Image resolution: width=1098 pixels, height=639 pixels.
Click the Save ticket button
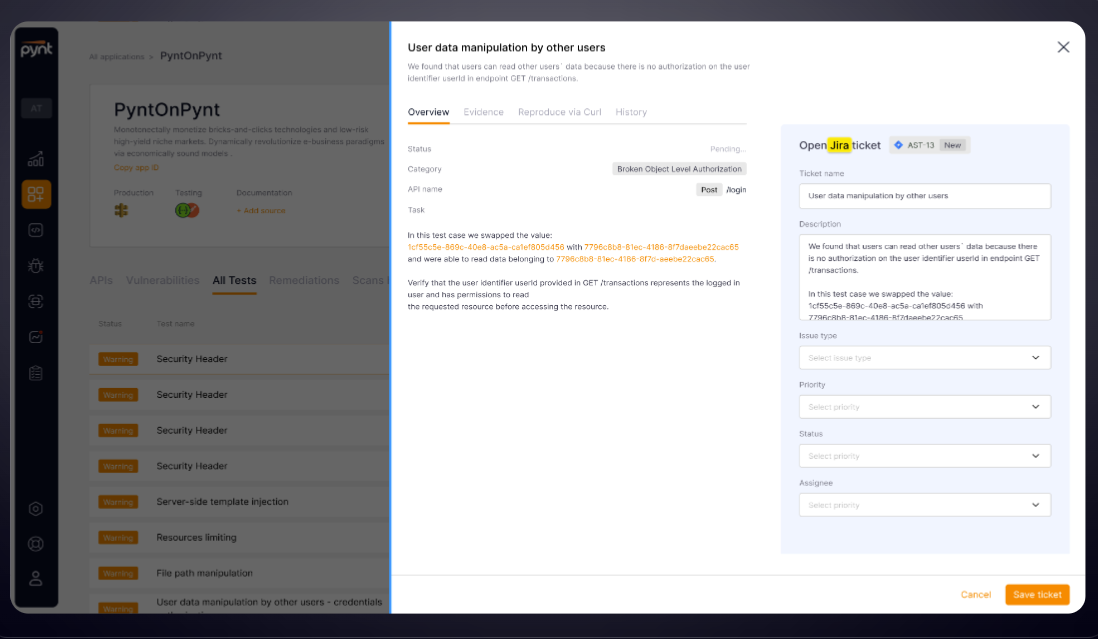pos(1037,594)
